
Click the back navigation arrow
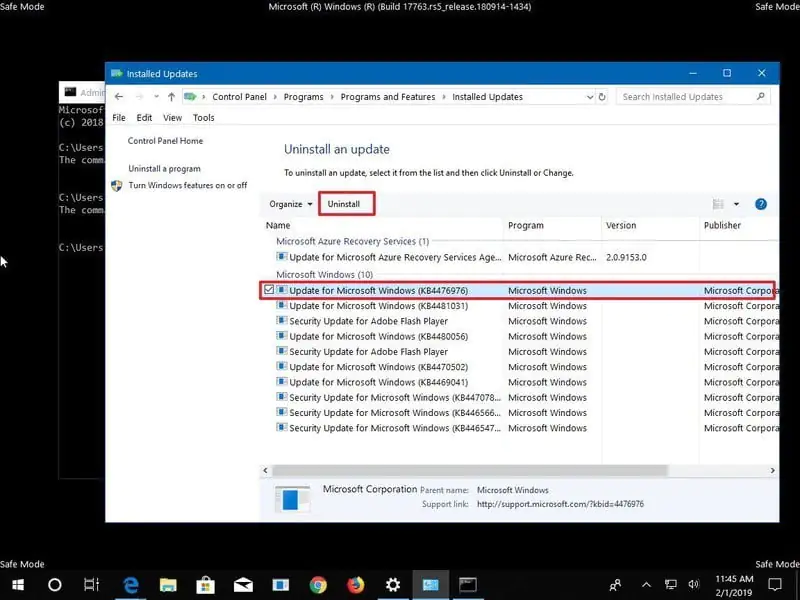pyautogui.click(x=119, y=97)
